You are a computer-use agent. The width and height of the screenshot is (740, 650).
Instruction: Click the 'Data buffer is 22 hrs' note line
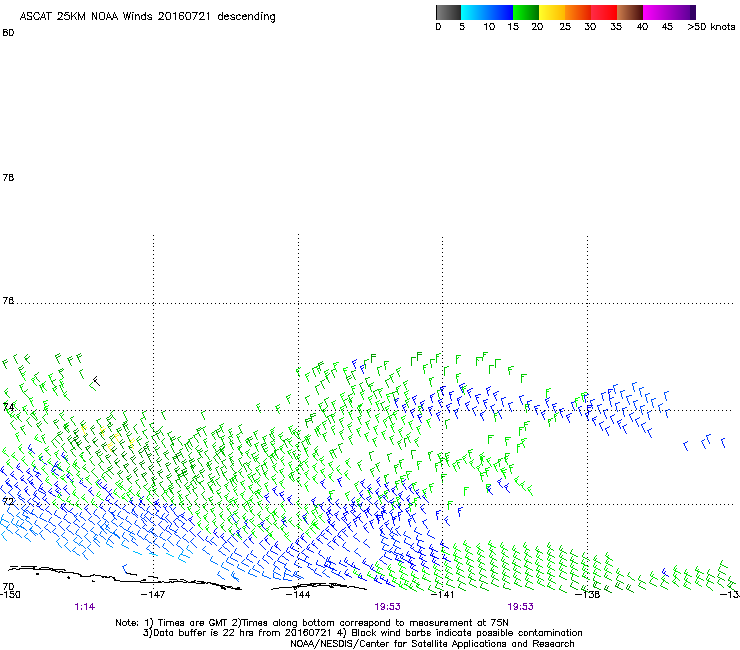click(362, 633)
